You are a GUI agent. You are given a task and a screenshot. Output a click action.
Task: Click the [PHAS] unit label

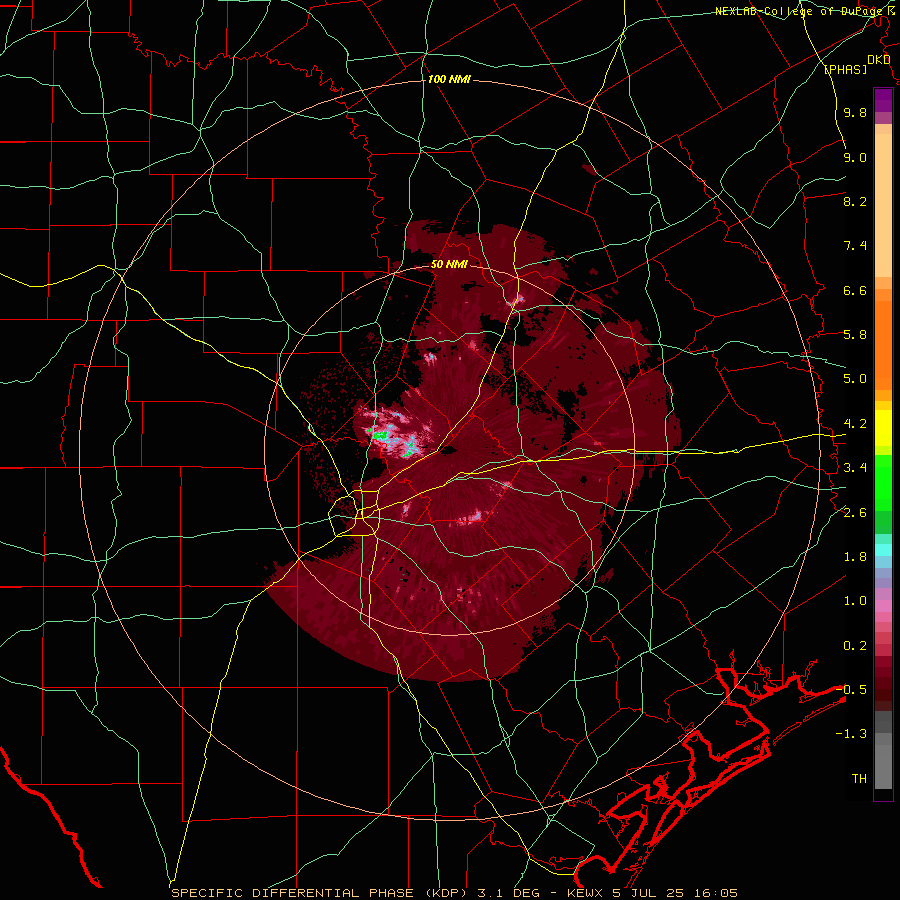pyautogui.click(x=845, y=69)
